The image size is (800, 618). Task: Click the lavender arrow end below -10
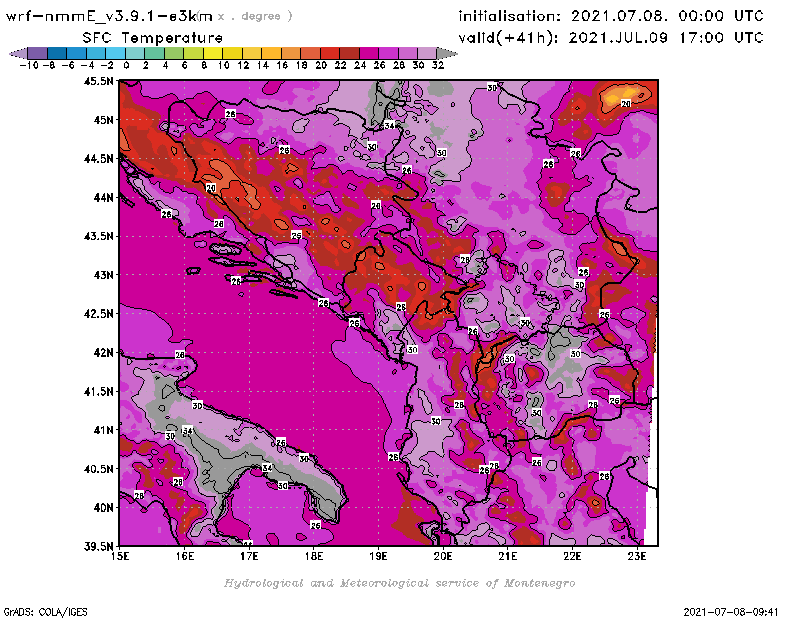click(18, 53)
